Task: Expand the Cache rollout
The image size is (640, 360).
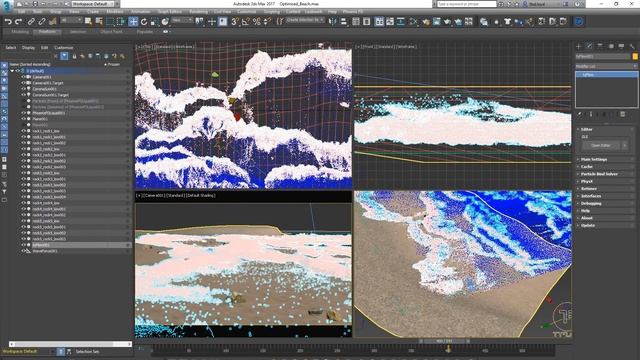Action: pyautogui.click(x=606, y=167)
